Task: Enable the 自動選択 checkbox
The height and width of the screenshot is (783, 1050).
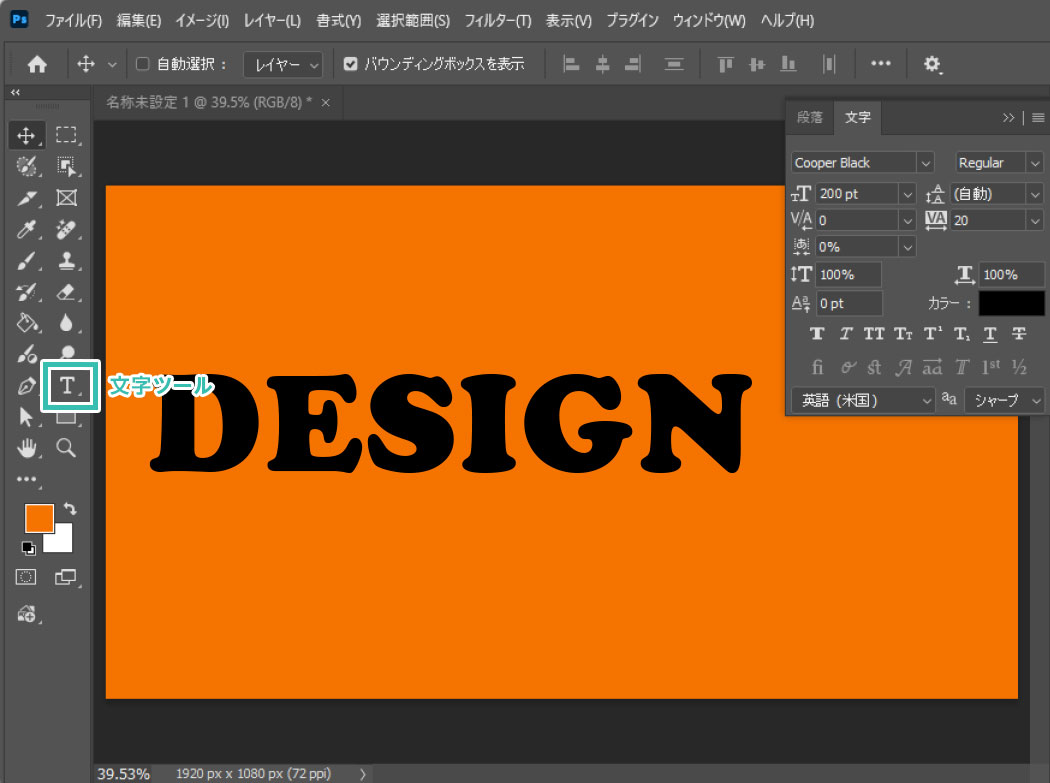Action: point(142,65)
